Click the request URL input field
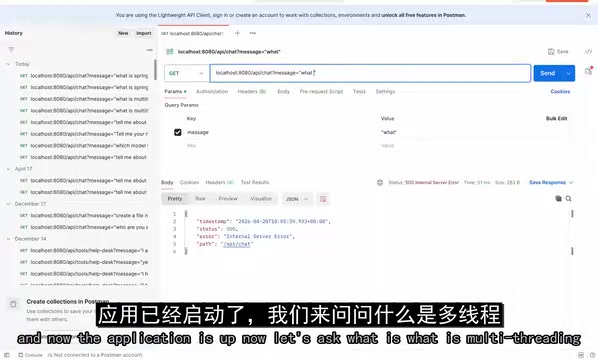 [x=370, y=73]
